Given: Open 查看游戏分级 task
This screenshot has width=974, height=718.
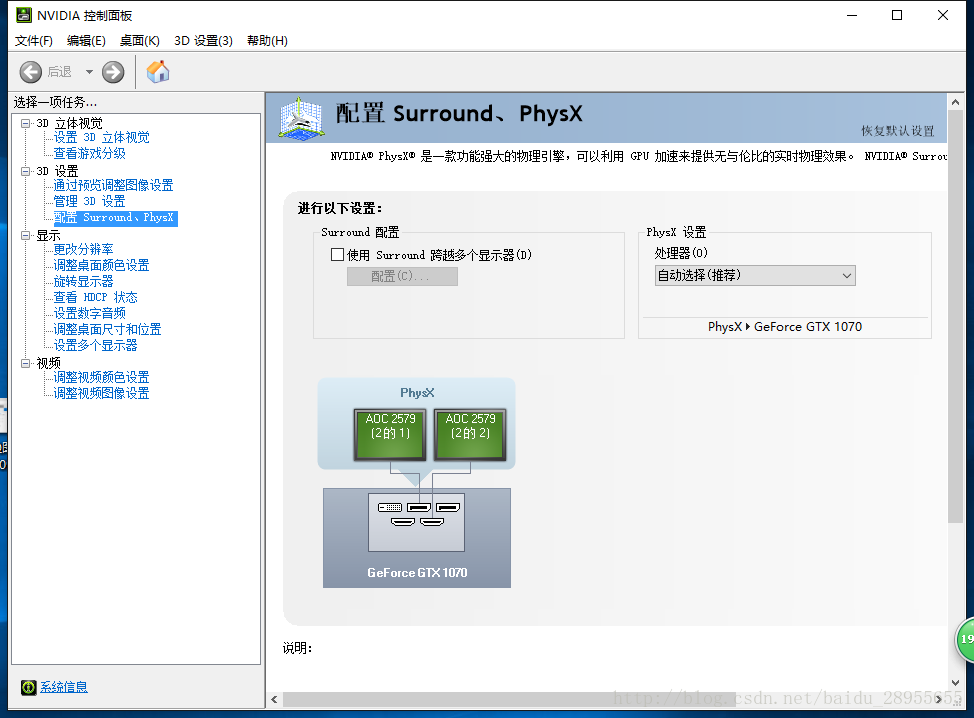Looking at the screenshot, I should click(89, 153).
